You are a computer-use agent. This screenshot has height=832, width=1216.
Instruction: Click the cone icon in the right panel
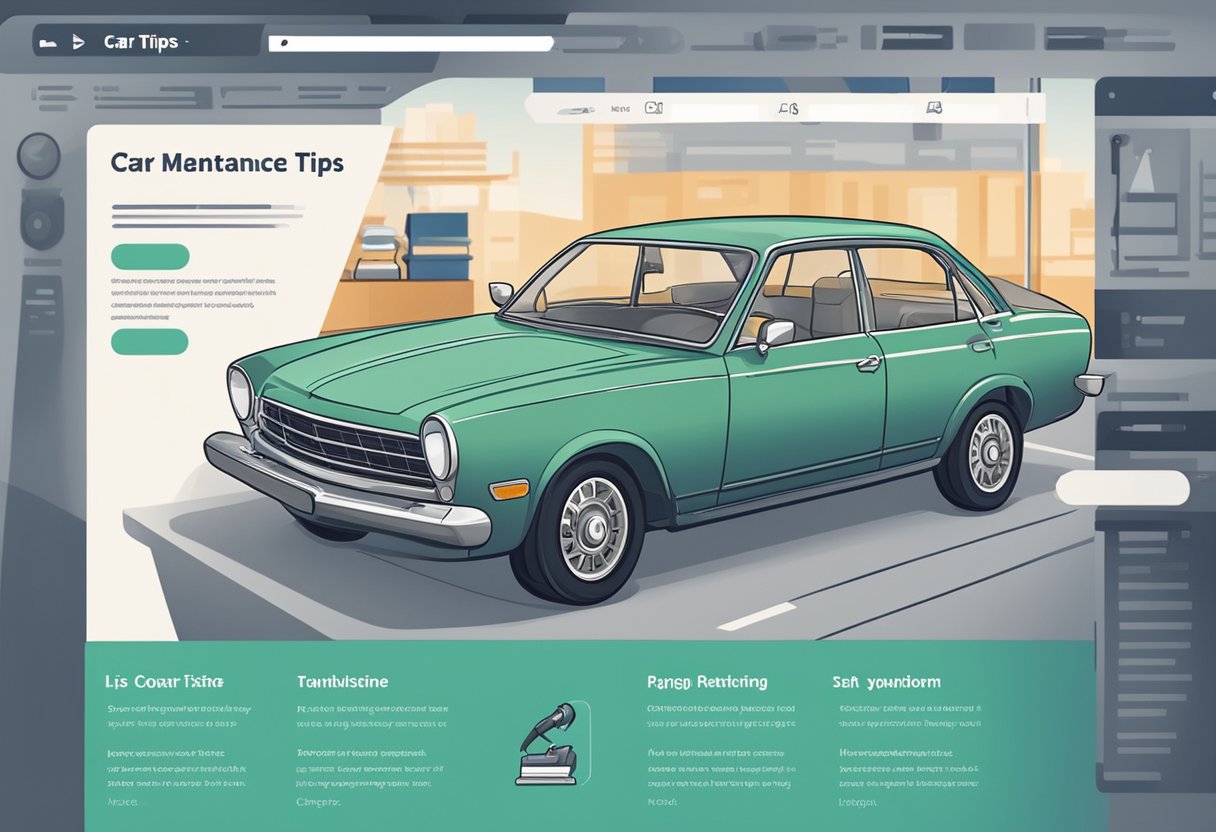coord(1141,174)
